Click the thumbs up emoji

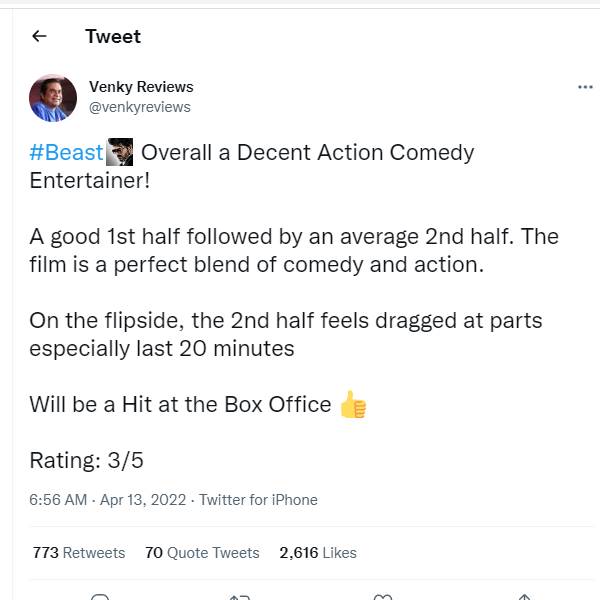pyautogui.click(x=353, y=404)
